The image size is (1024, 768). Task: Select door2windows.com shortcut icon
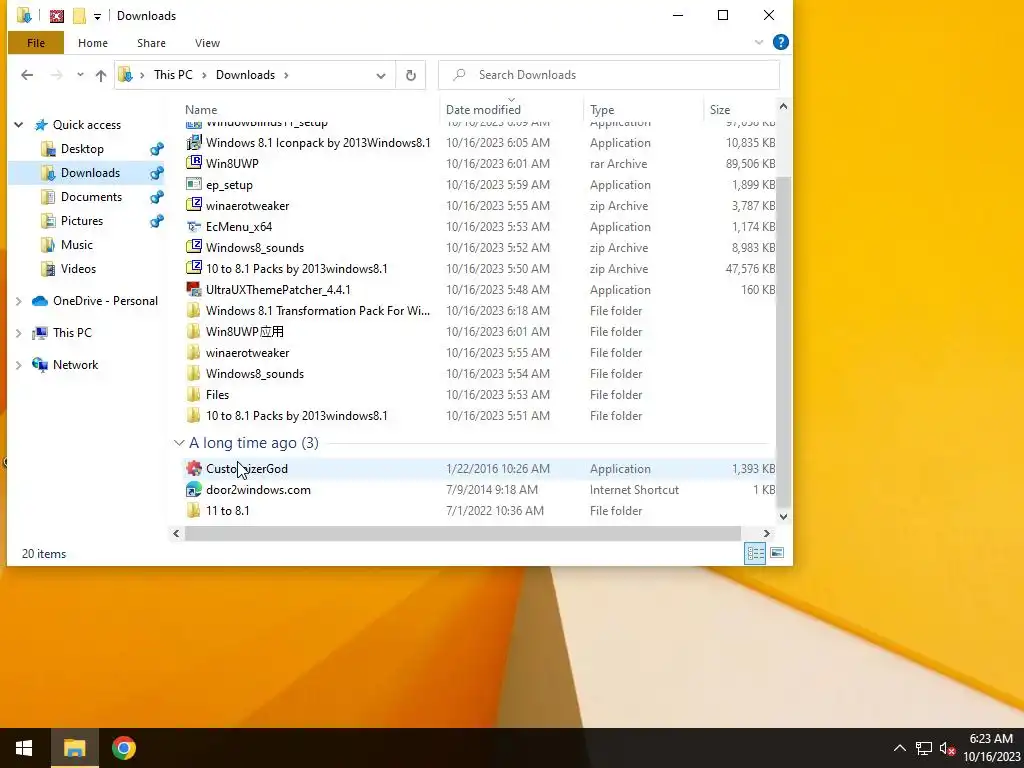[193, 490]
